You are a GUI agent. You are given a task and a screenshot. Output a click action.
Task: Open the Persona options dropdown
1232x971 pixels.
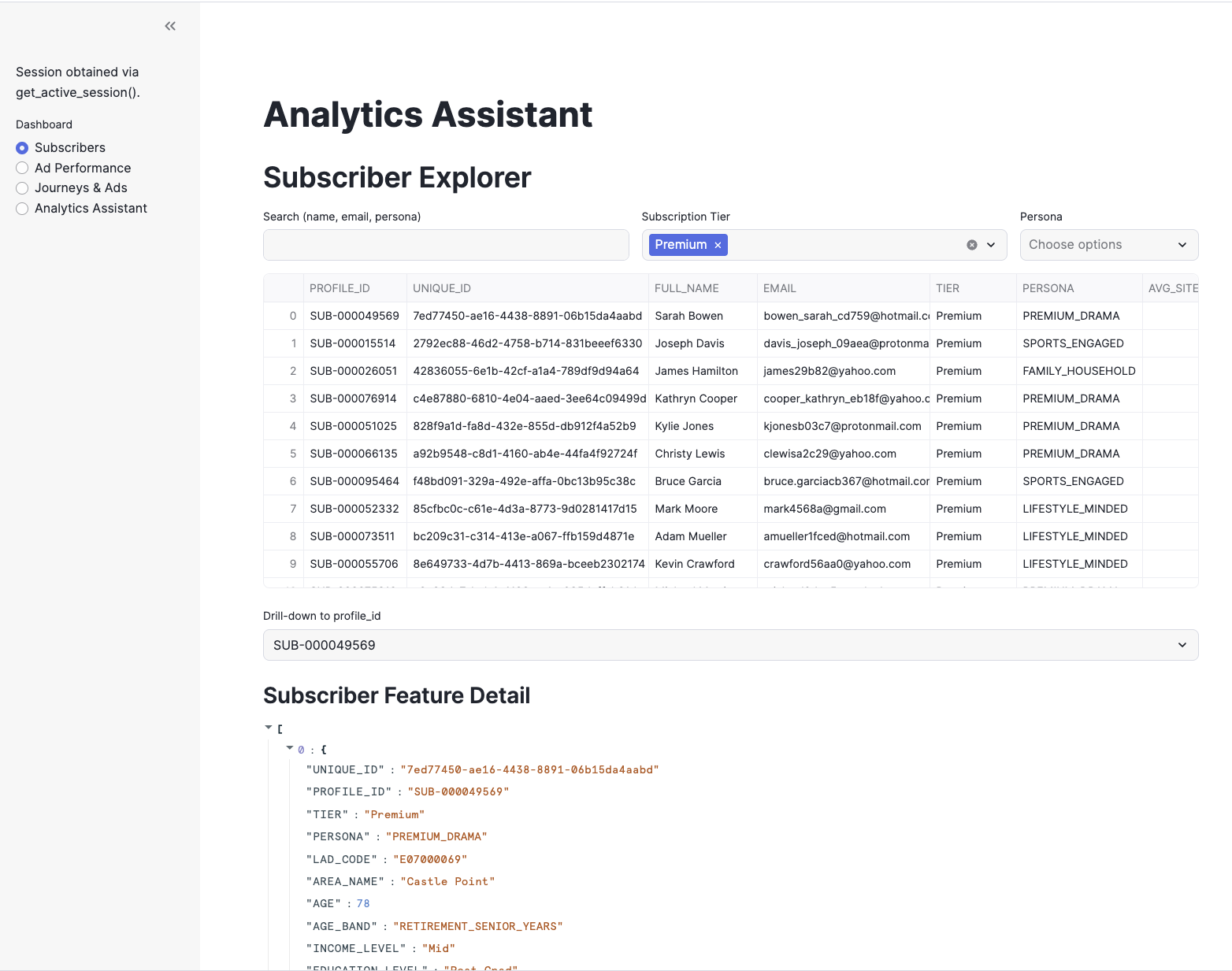1108,245
